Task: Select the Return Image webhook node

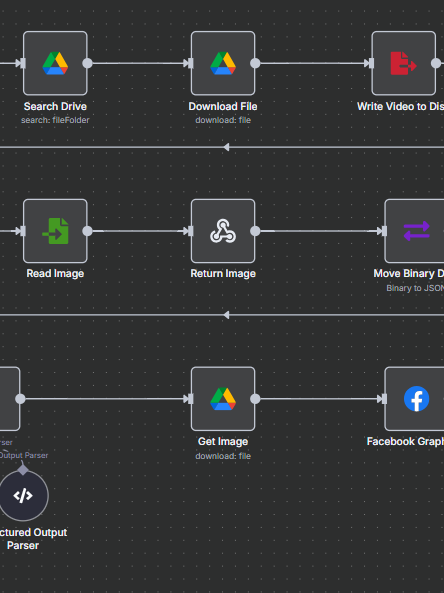Action: pos(223,231)
